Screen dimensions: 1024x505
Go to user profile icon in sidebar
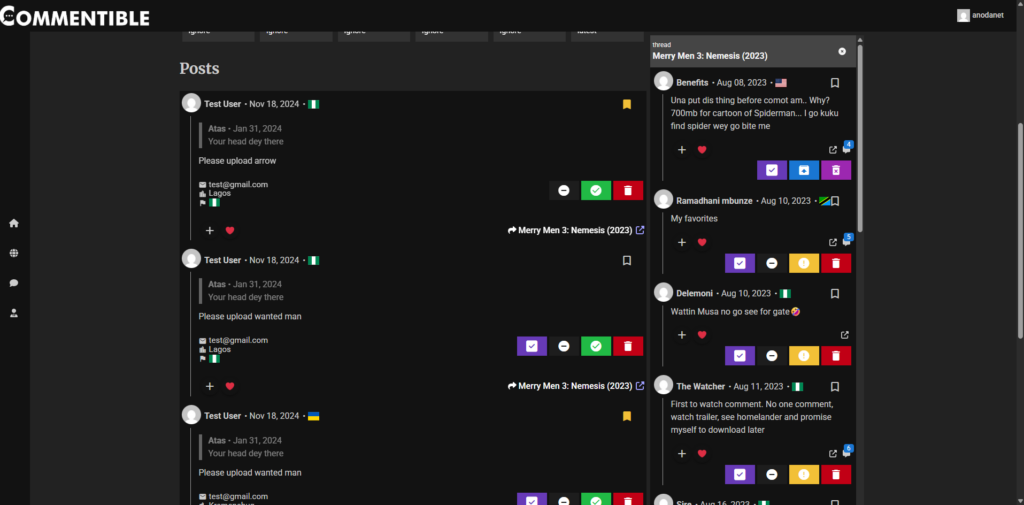[14, 313]
